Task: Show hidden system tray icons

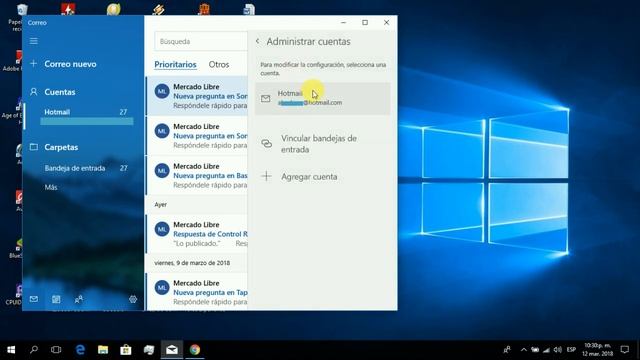Action: tap(524, 350)
